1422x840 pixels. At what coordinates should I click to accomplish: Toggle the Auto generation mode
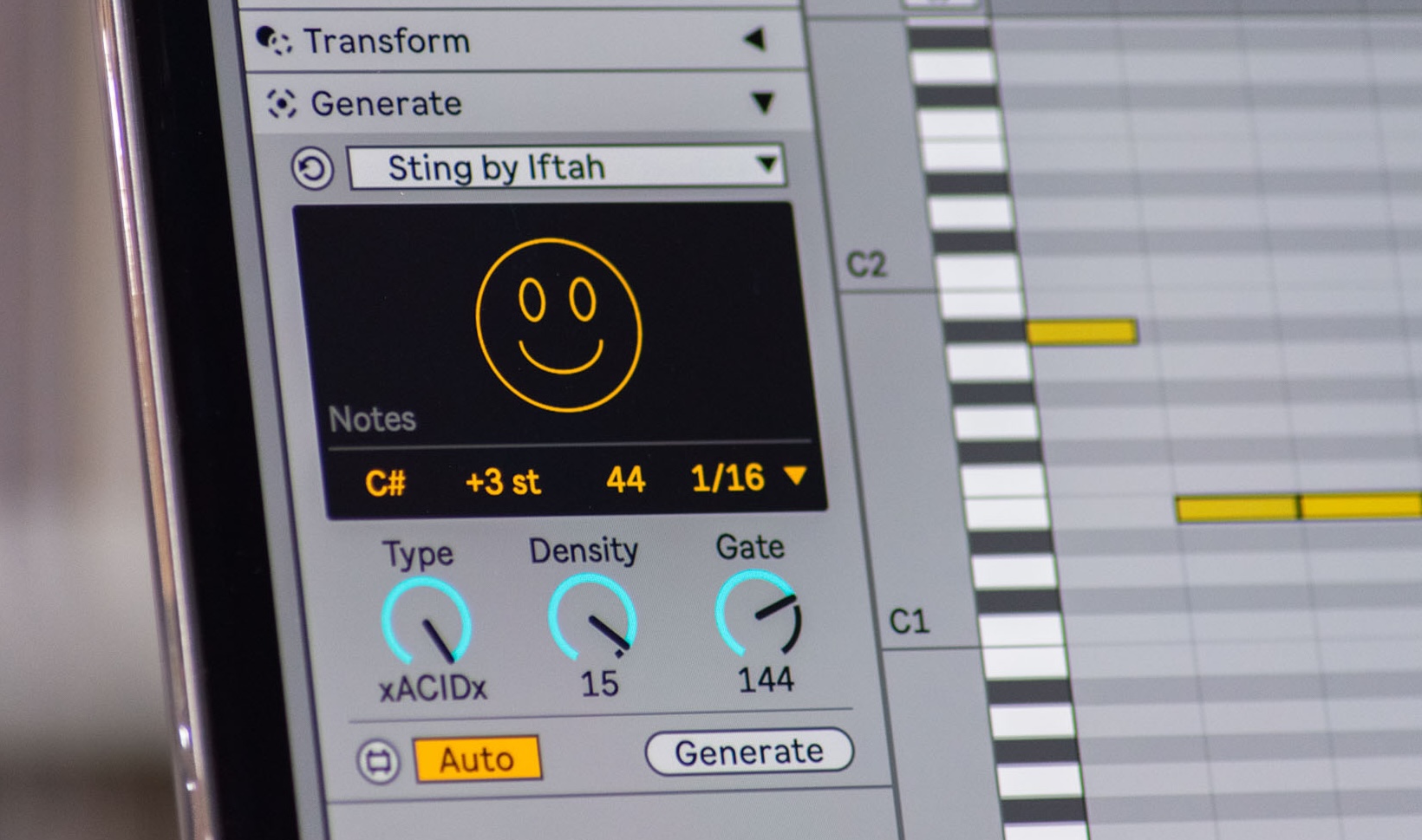(478, 758)
